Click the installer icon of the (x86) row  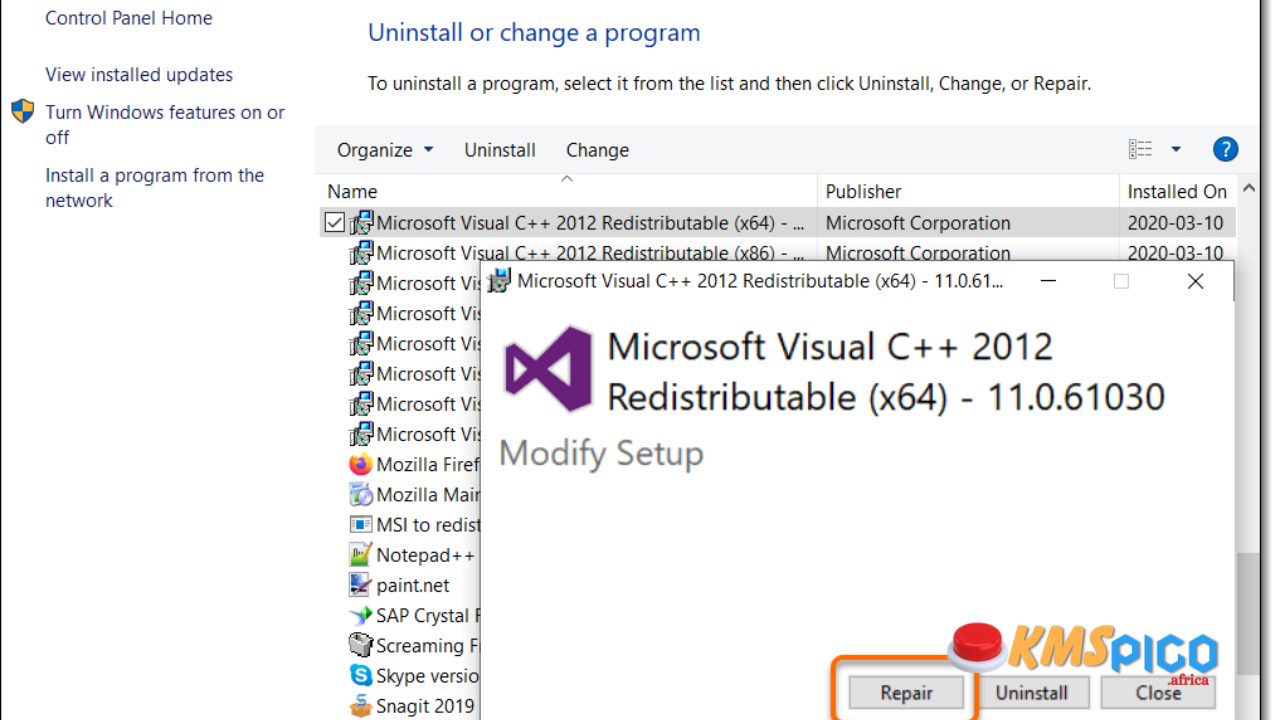coord(361,253)
